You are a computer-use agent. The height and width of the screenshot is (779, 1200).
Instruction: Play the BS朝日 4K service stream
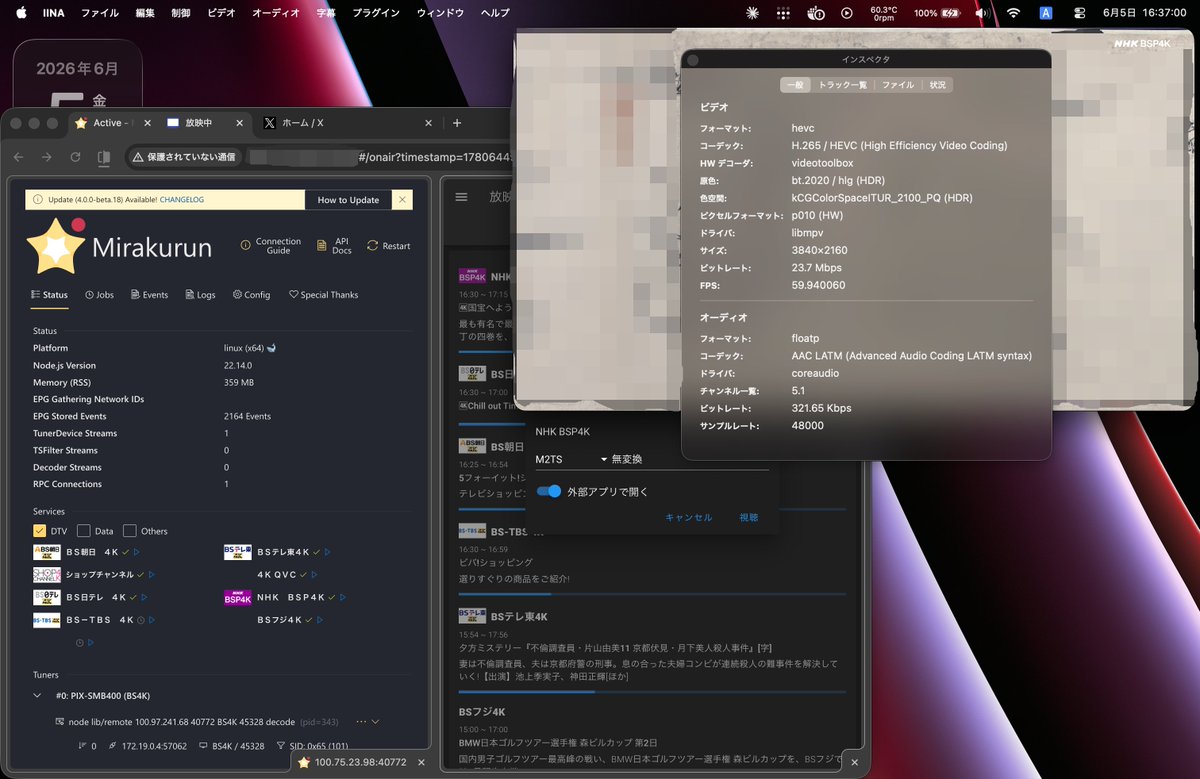(x=137, y=552)
